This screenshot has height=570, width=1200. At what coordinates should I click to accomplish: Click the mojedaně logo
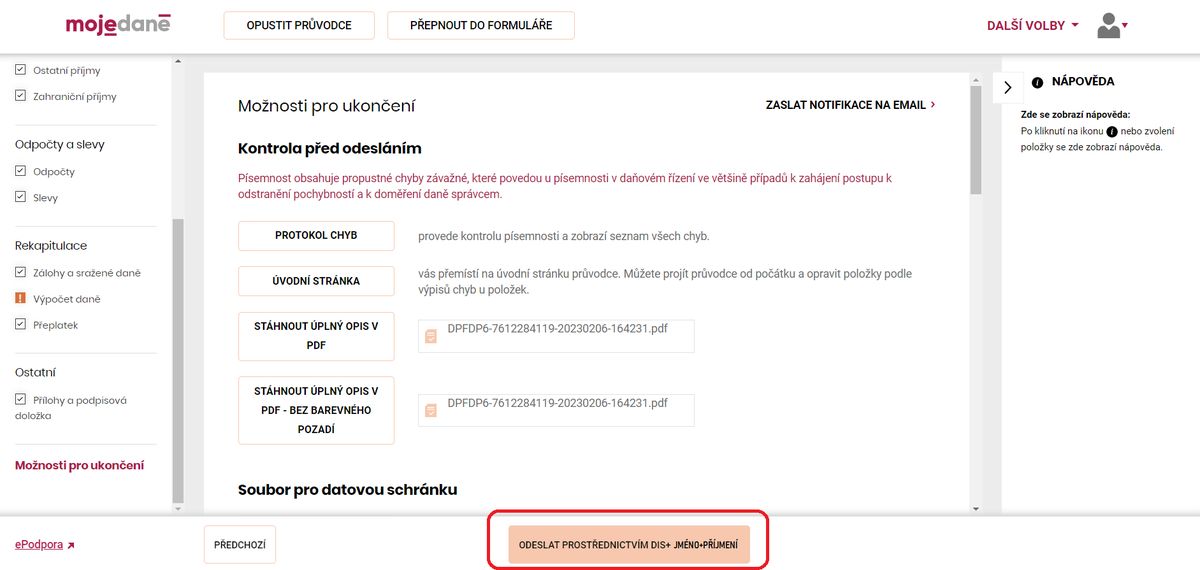118,25
